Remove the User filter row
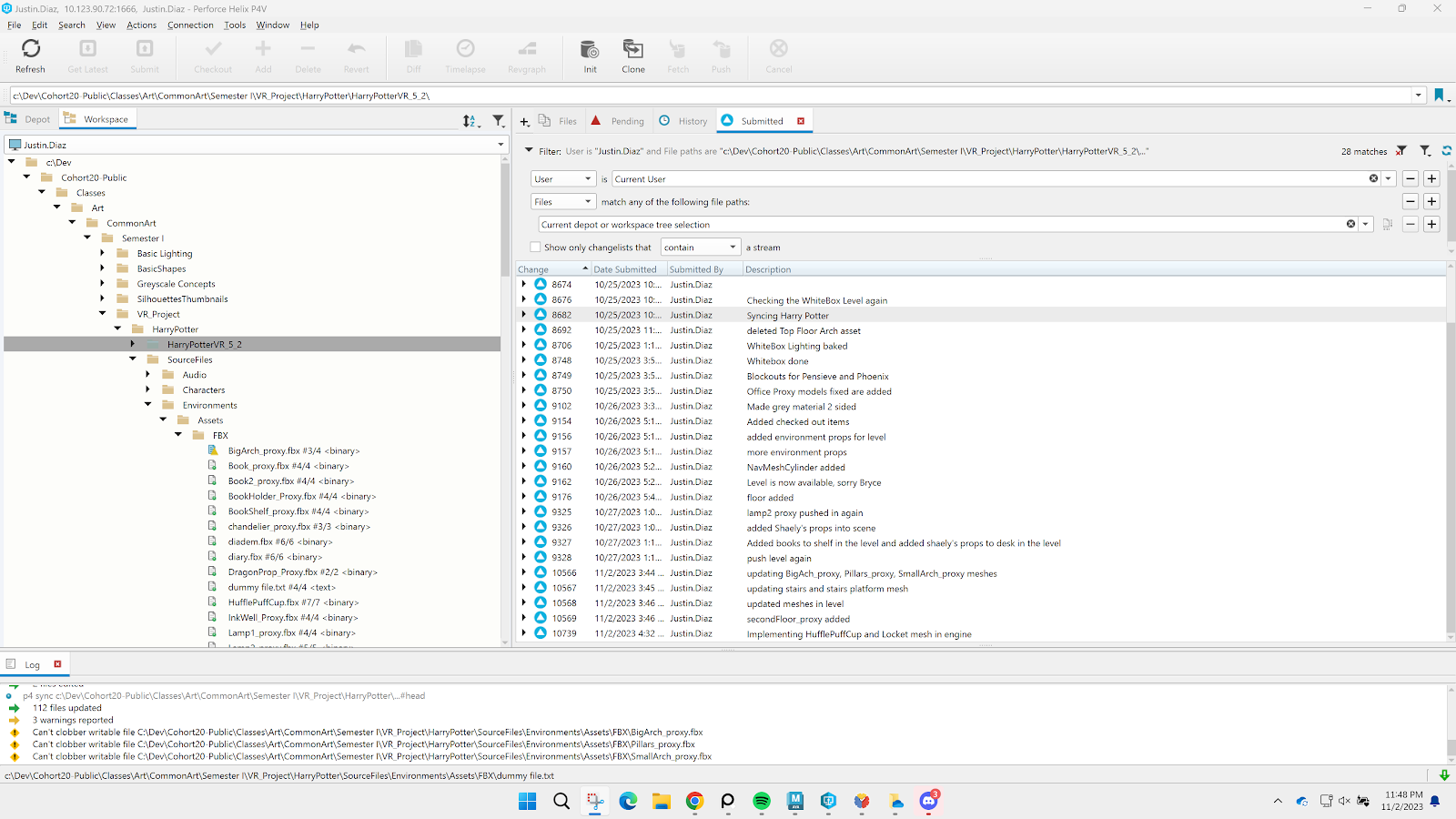 click(1410, 178)
